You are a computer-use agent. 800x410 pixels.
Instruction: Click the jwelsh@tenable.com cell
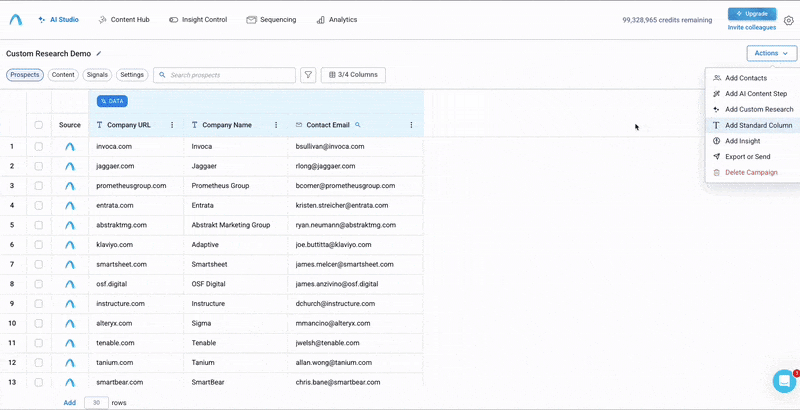point(356,343)
